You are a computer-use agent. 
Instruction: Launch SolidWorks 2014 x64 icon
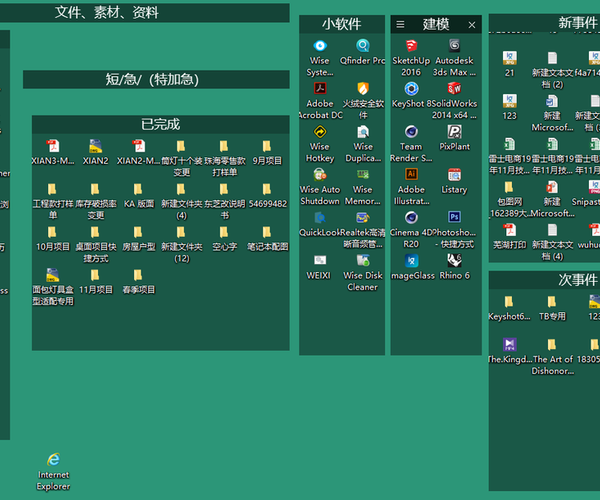coord(454,89)
